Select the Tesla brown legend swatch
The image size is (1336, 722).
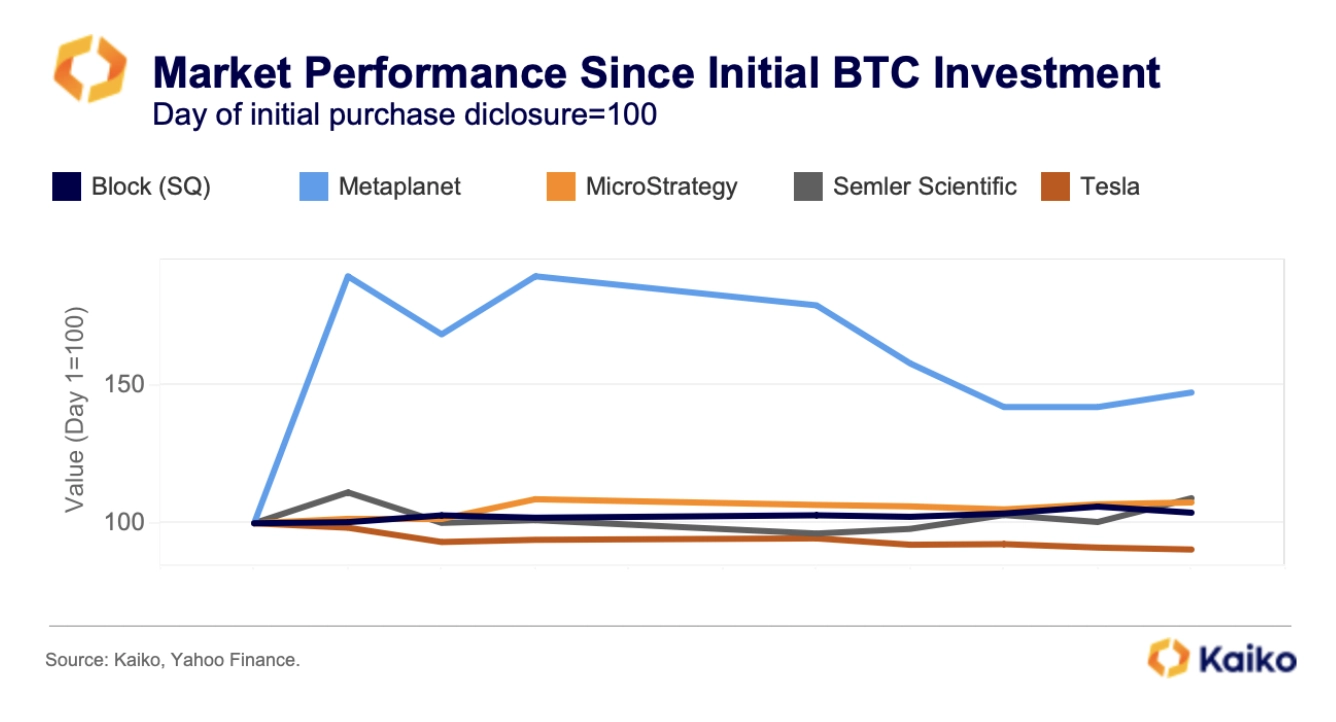(1056, 187)
